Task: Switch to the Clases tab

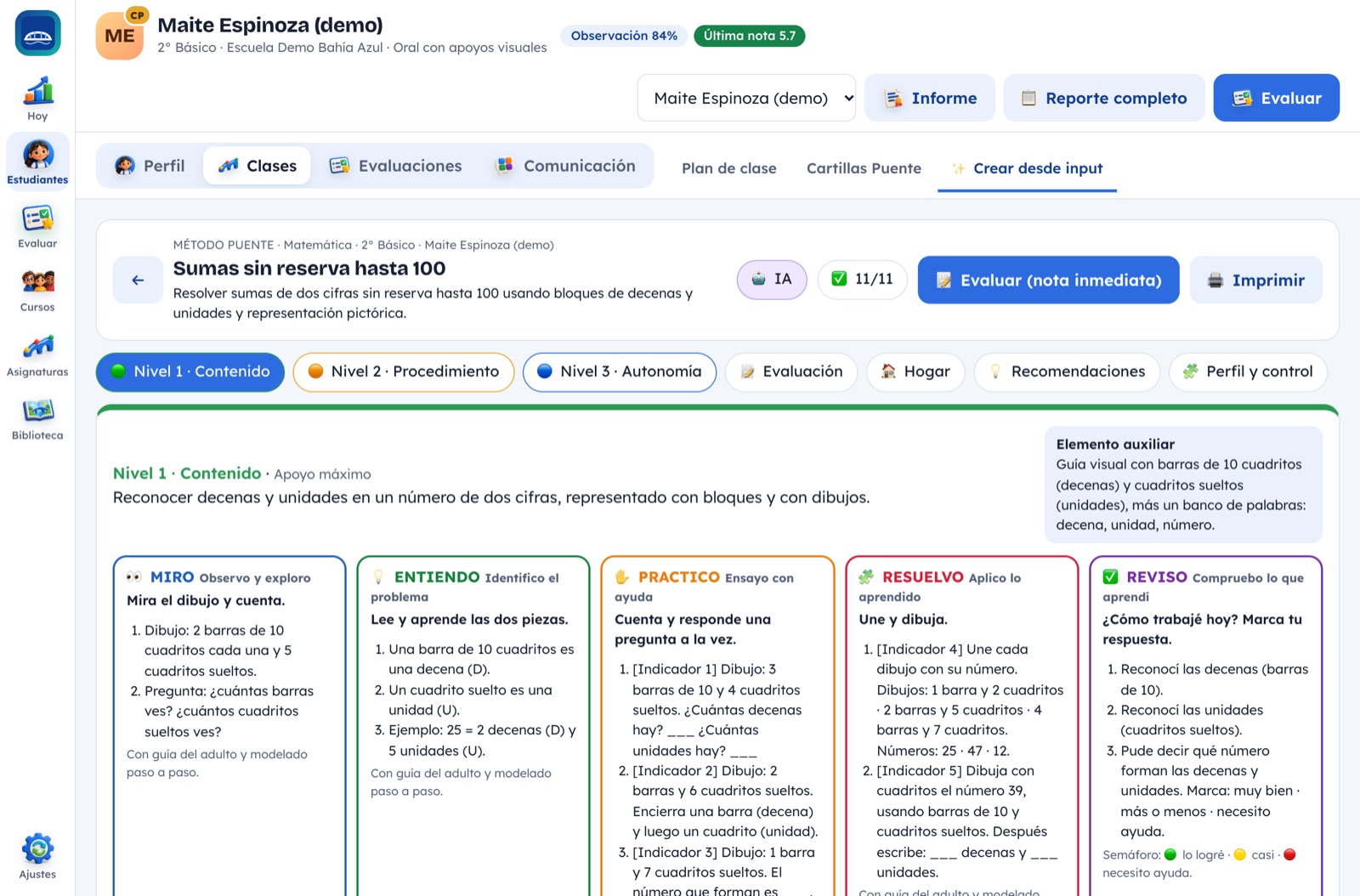Action: pos(257,166)
